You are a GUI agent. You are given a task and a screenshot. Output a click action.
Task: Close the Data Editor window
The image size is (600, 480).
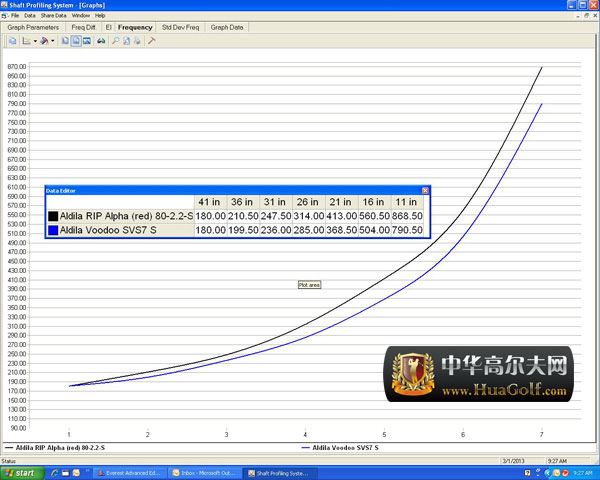click(x=425, y=190)
